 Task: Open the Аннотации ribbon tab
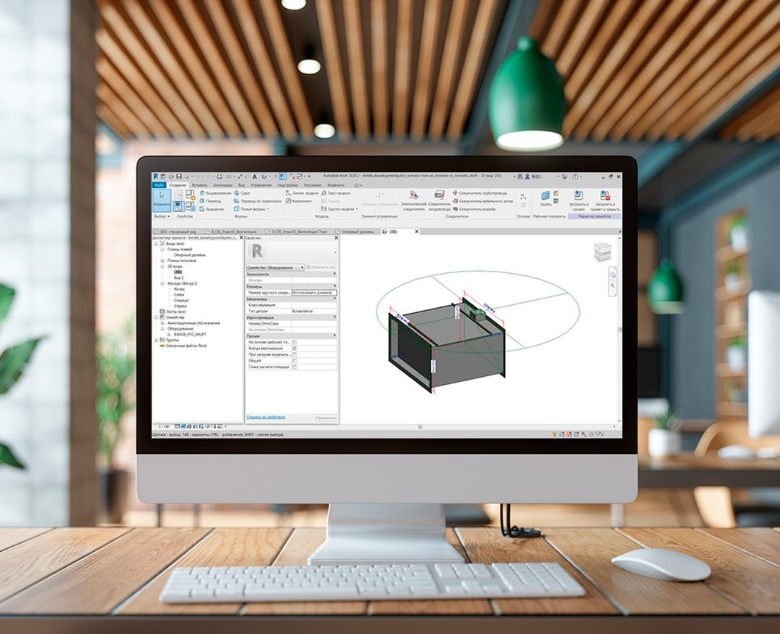222,185
